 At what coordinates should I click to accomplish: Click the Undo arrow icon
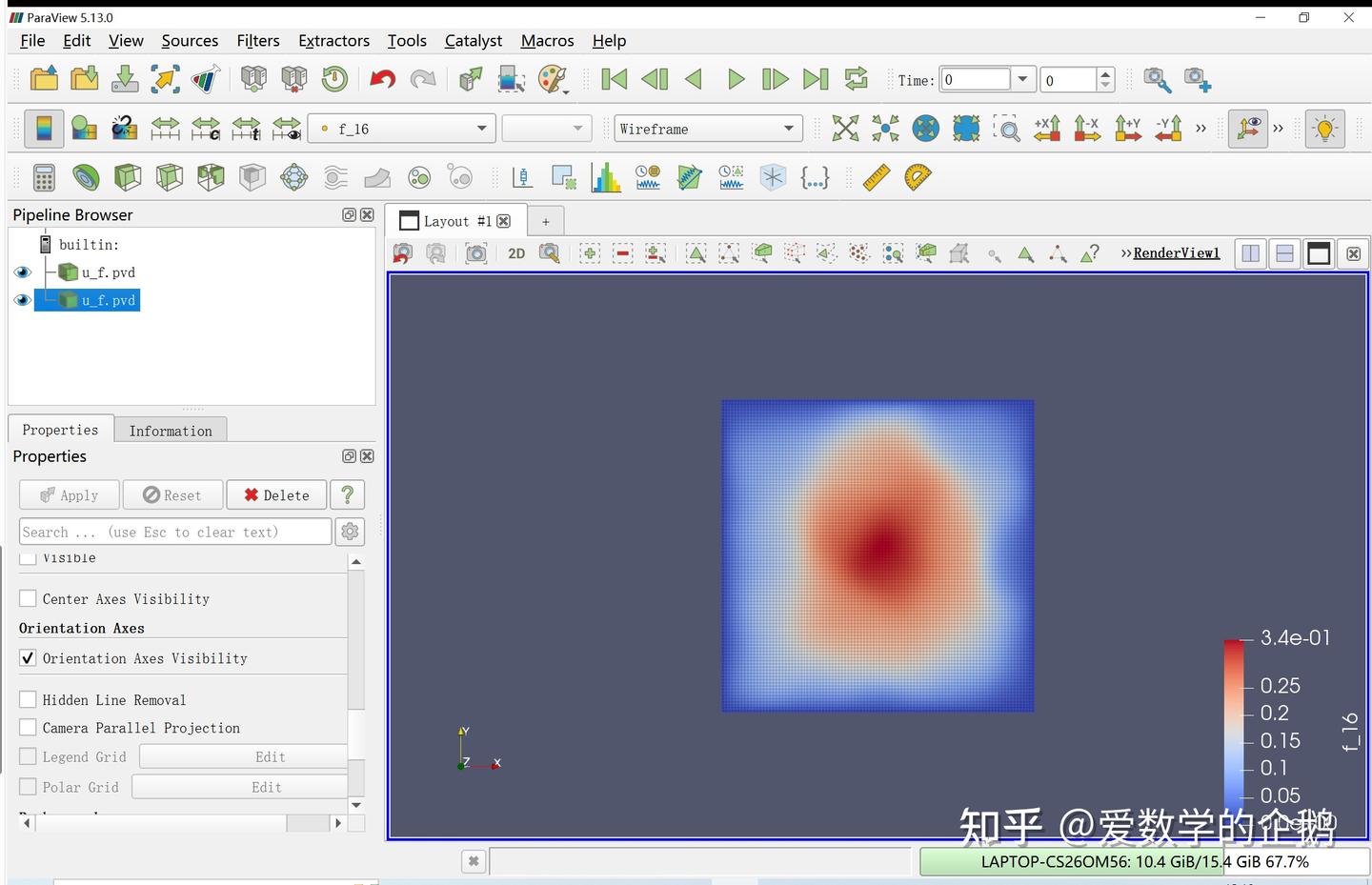click(x=382, y=79)
